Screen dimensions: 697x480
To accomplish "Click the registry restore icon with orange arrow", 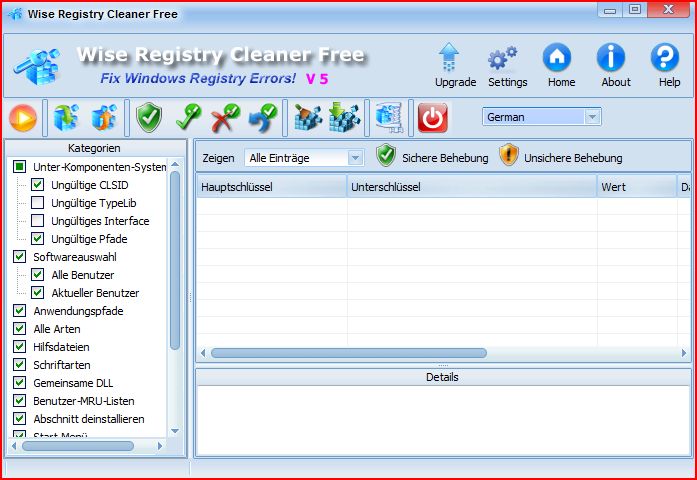I will pyautogui.click(x=104, y=118).
